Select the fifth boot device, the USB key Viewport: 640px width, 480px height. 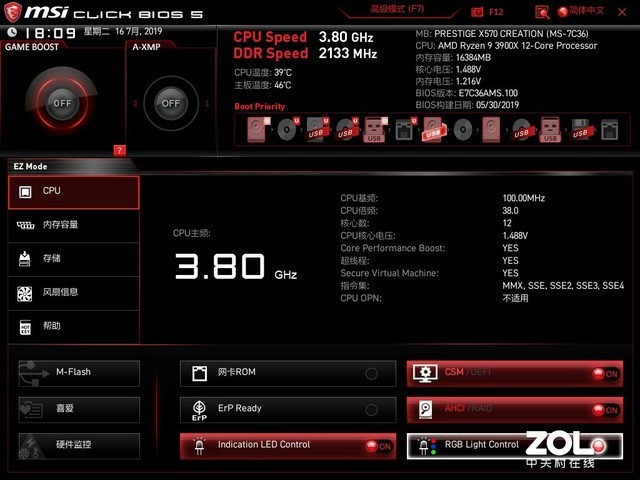click(375, 129)
